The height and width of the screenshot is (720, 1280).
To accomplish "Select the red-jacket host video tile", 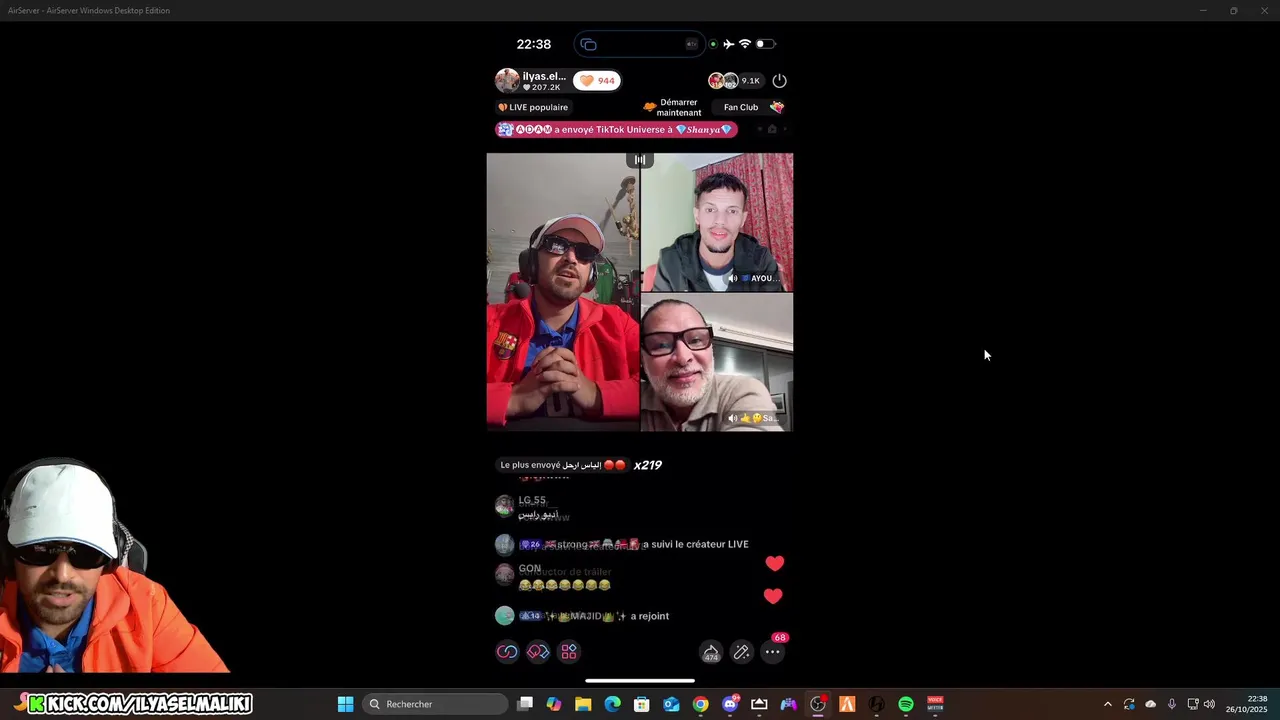I will (563, 292).
